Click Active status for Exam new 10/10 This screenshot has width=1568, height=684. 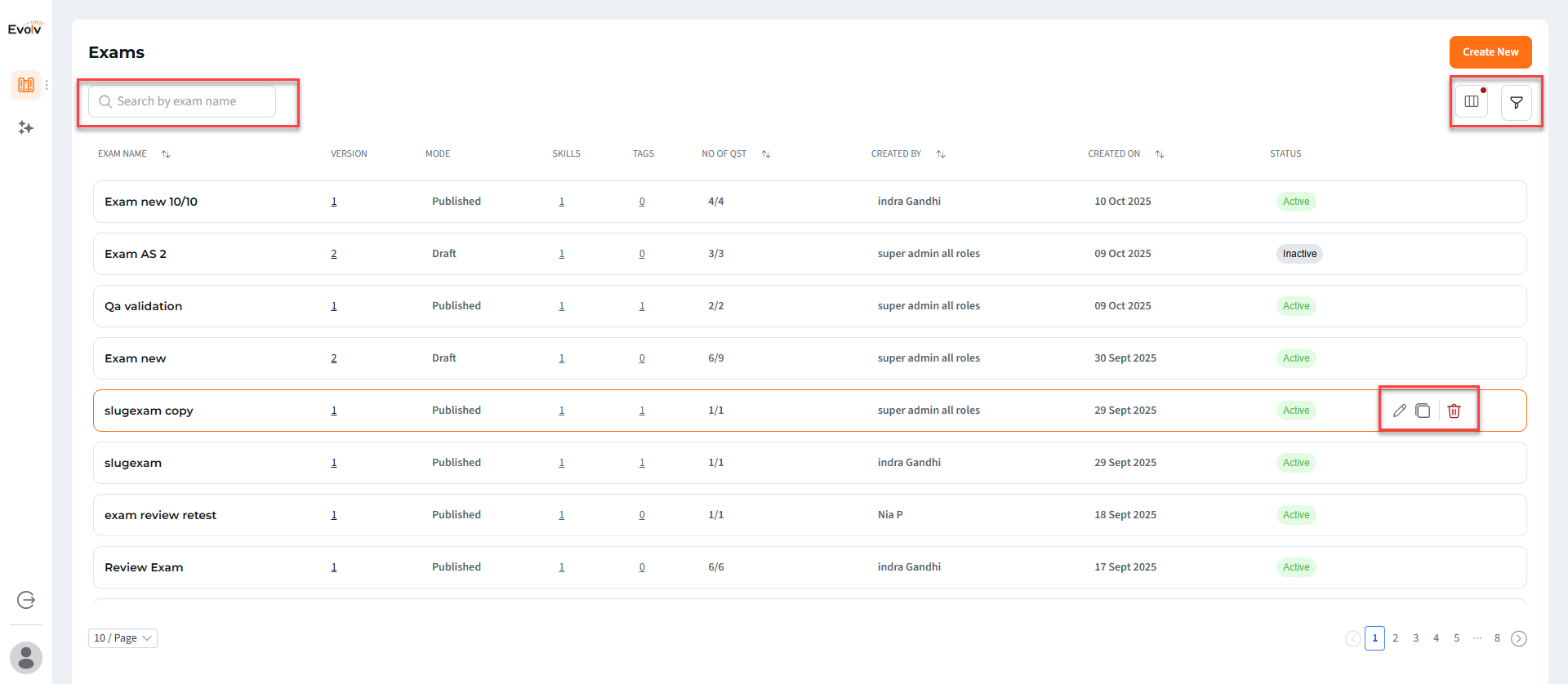pos(1296,202)
